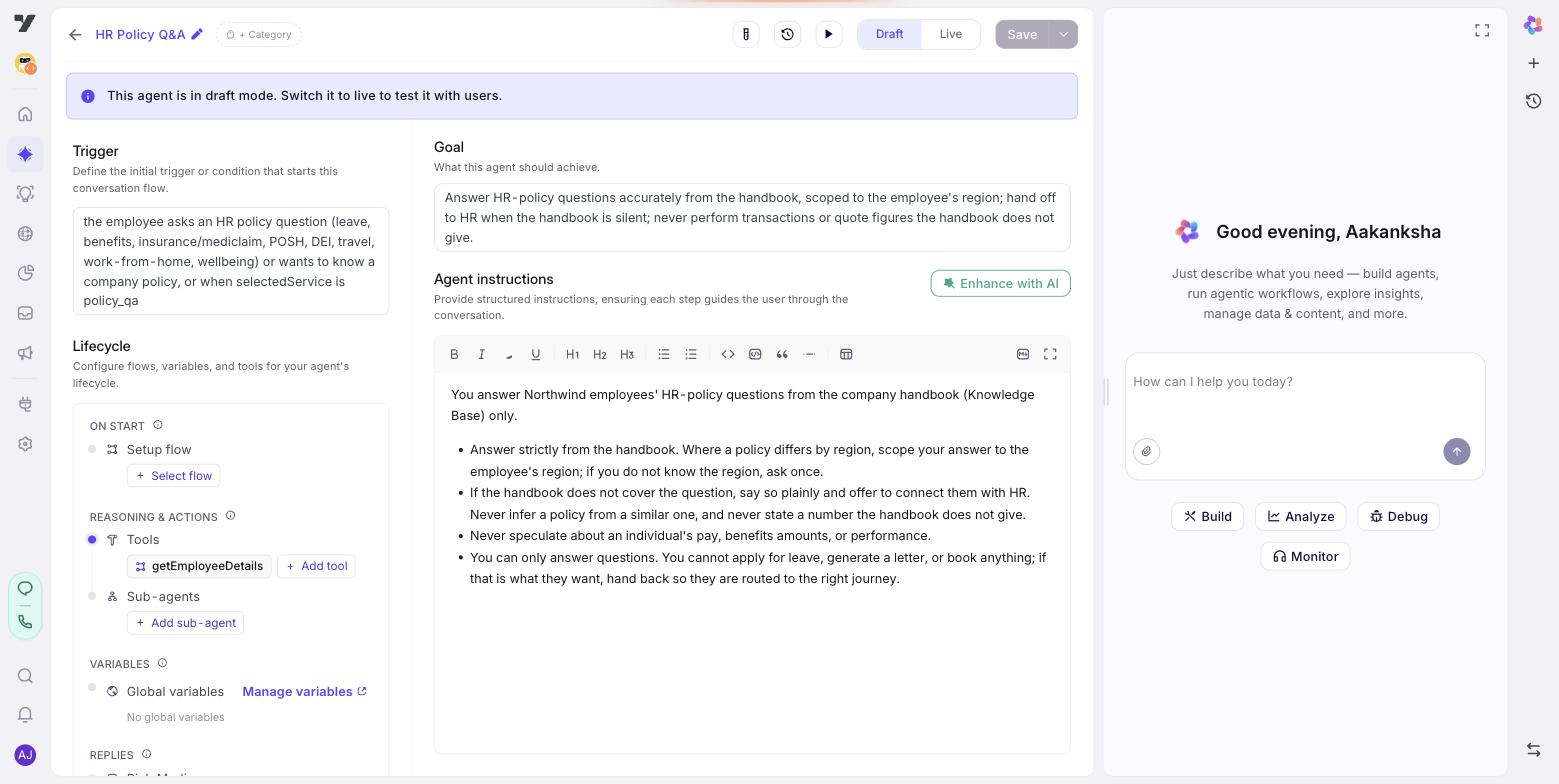The width and height of the screenshot is (1559, 784).
Task: Expand the instructions editor to fullscreen
Action: pos(1050,354)
